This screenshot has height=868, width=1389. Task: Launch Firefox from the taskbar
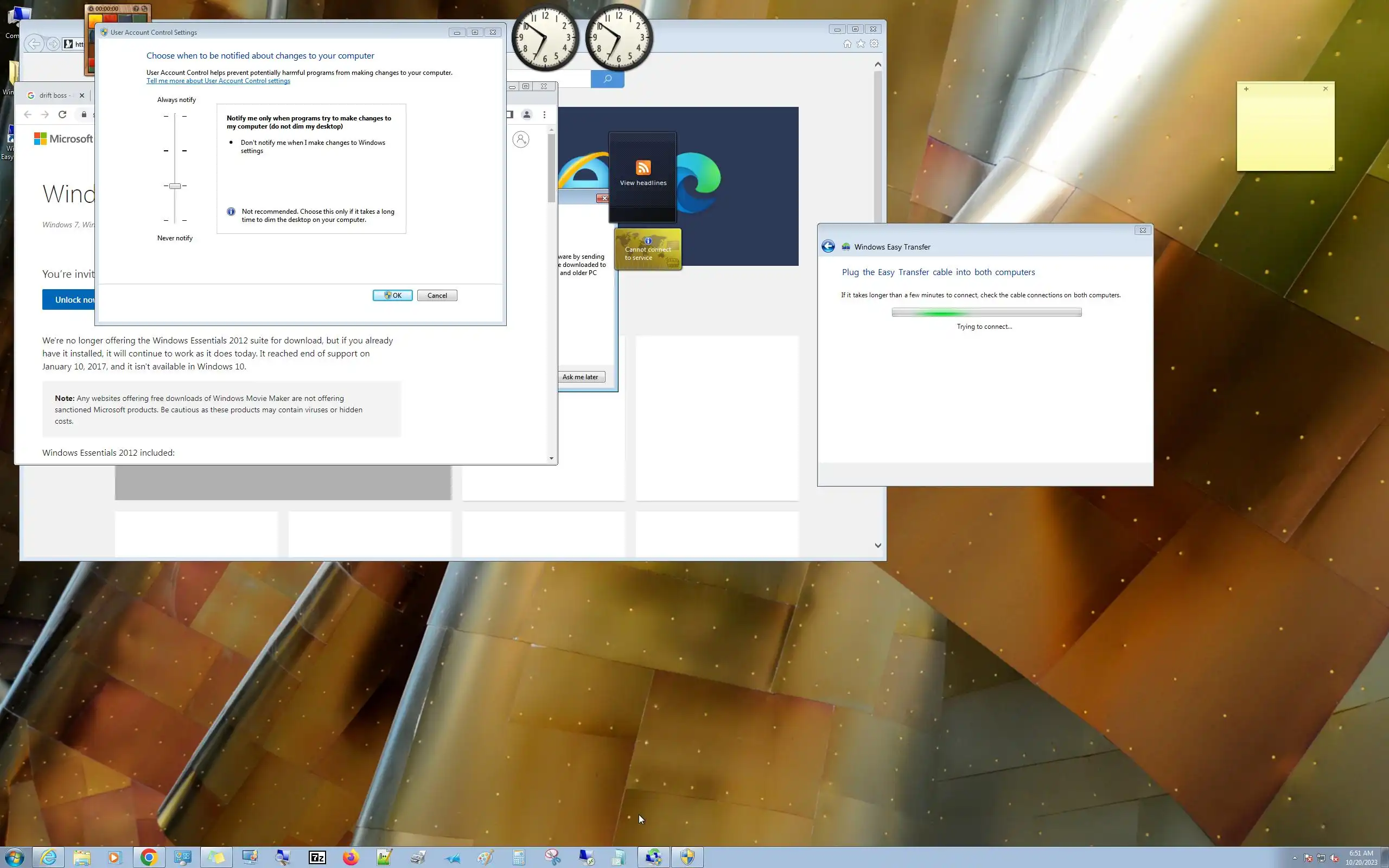point(351,857)
